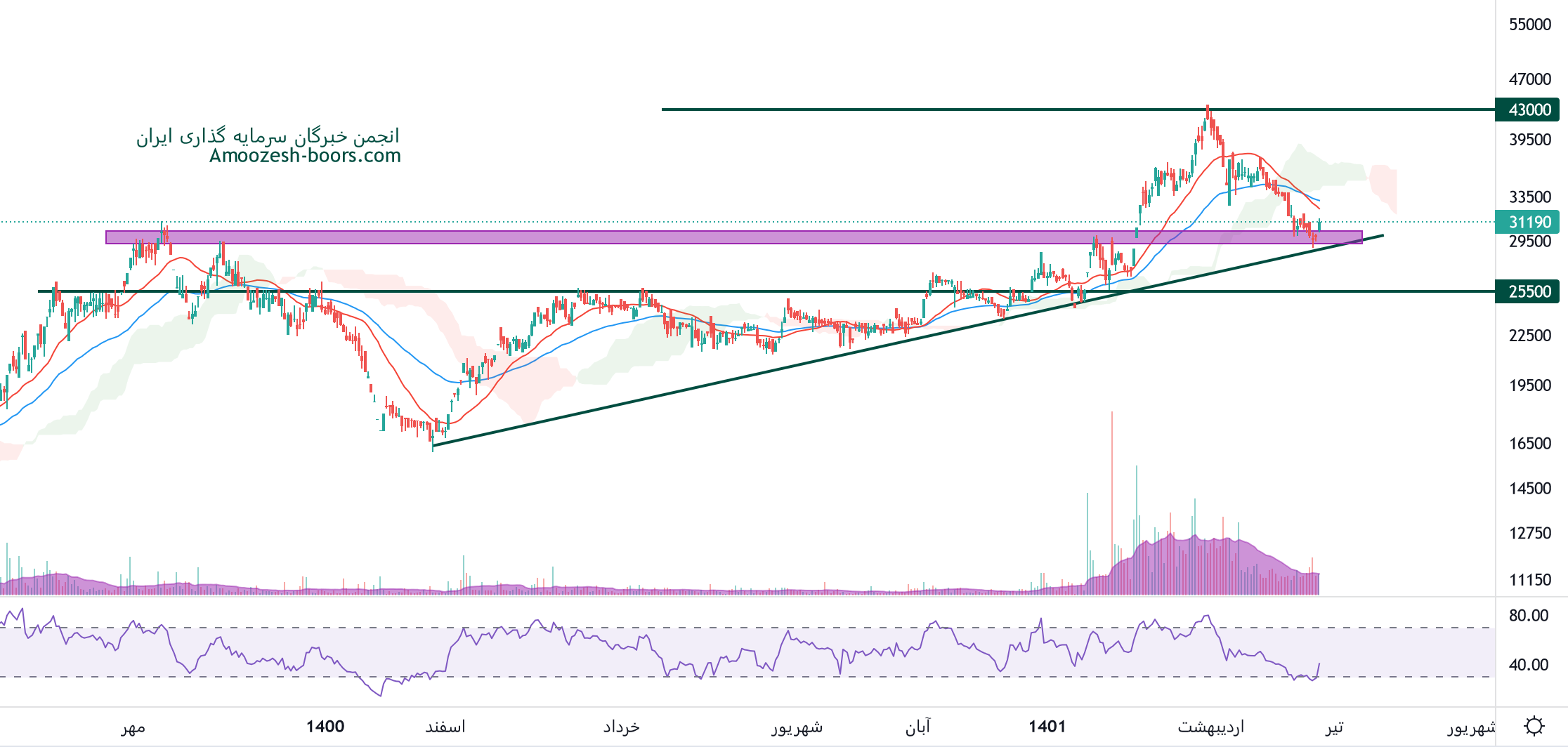Click the اردیبهشت month label
Viewport: 1568px width, 747px height.
[x=1210, y=726]
